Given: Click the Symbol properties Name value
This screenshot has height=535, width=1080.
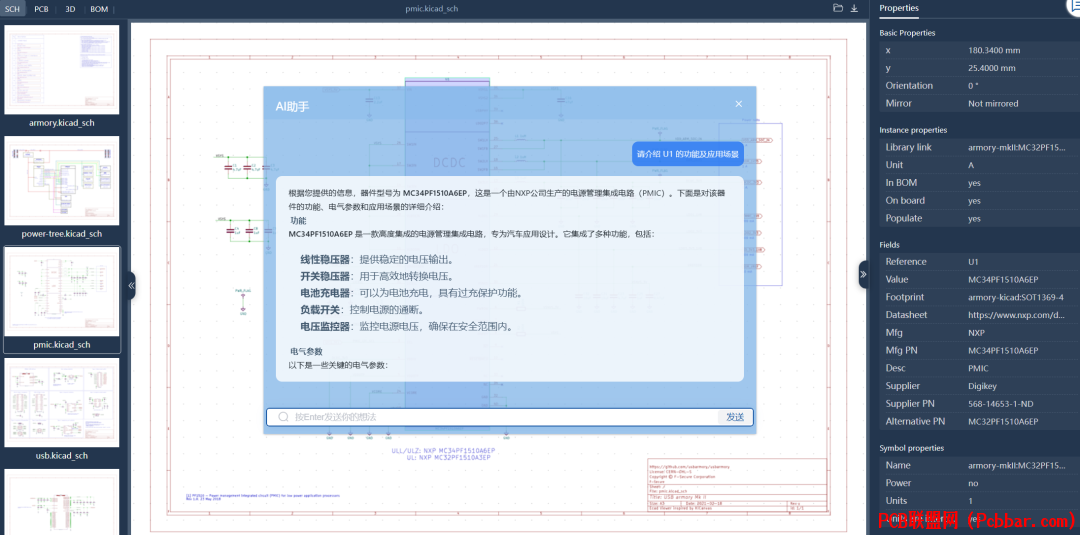Looking at the screenshot, I should [1017, 465].
